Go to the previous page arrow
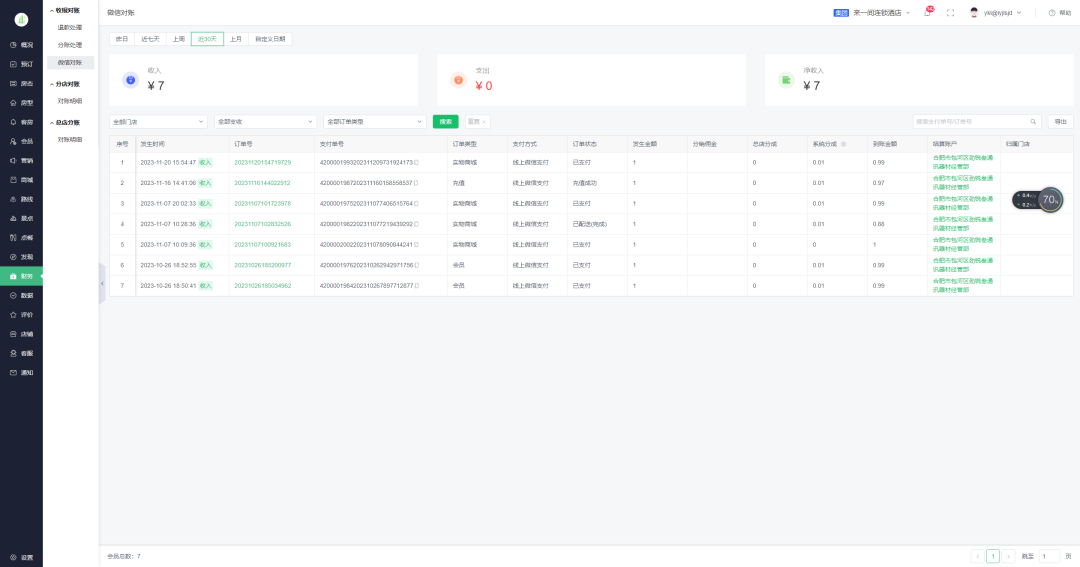Screen dimensions: 1080x567 point(977,556)
